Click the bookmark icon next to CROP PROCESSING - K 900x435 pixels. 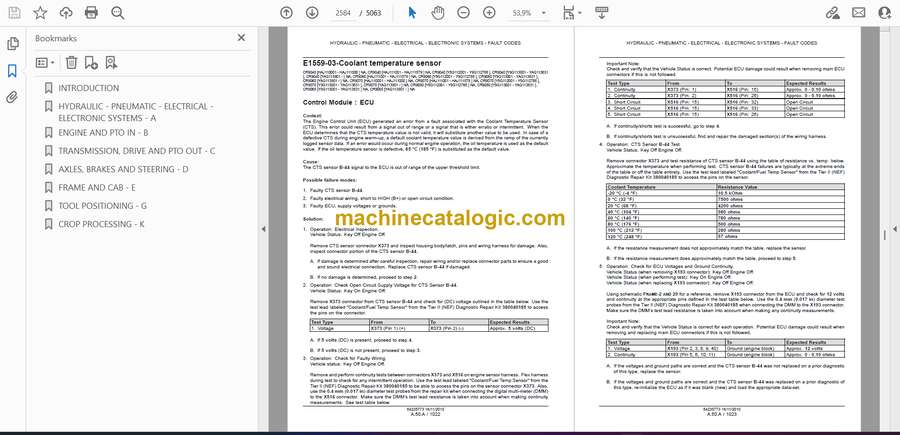[x=49, y=224]
